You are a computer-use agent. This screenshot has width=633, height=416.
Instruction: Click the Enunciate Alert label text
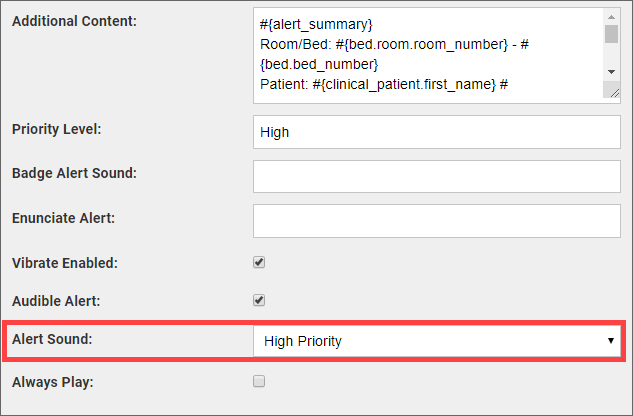62,216
